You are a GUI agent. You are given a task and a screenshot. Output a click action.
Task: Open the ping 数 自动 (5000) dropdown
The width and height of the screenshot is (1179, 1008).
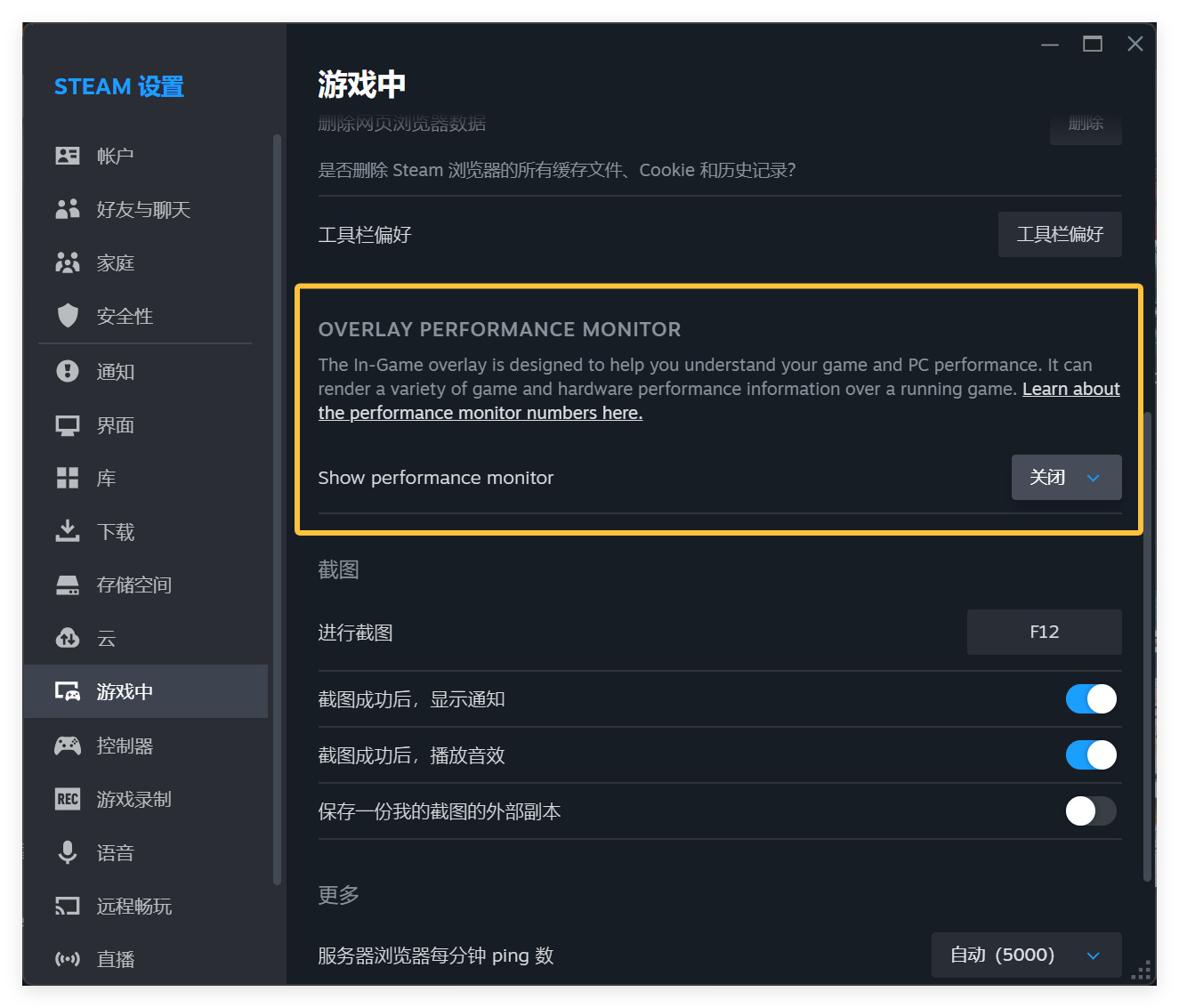pyautogui.click(x=1026, y=955)
